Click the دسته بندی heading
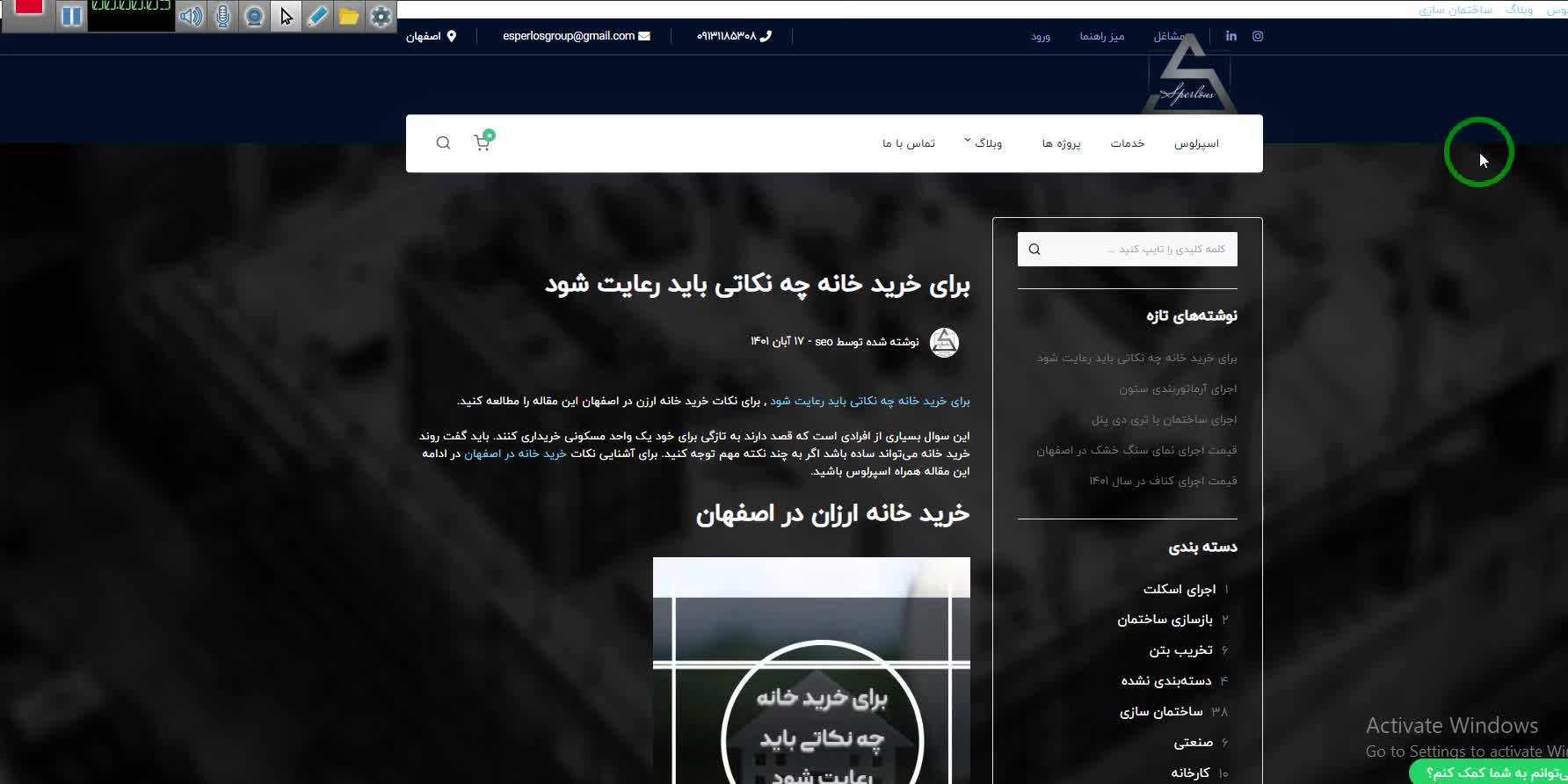The image size is (1568, 784). [x=1202, y=547]
